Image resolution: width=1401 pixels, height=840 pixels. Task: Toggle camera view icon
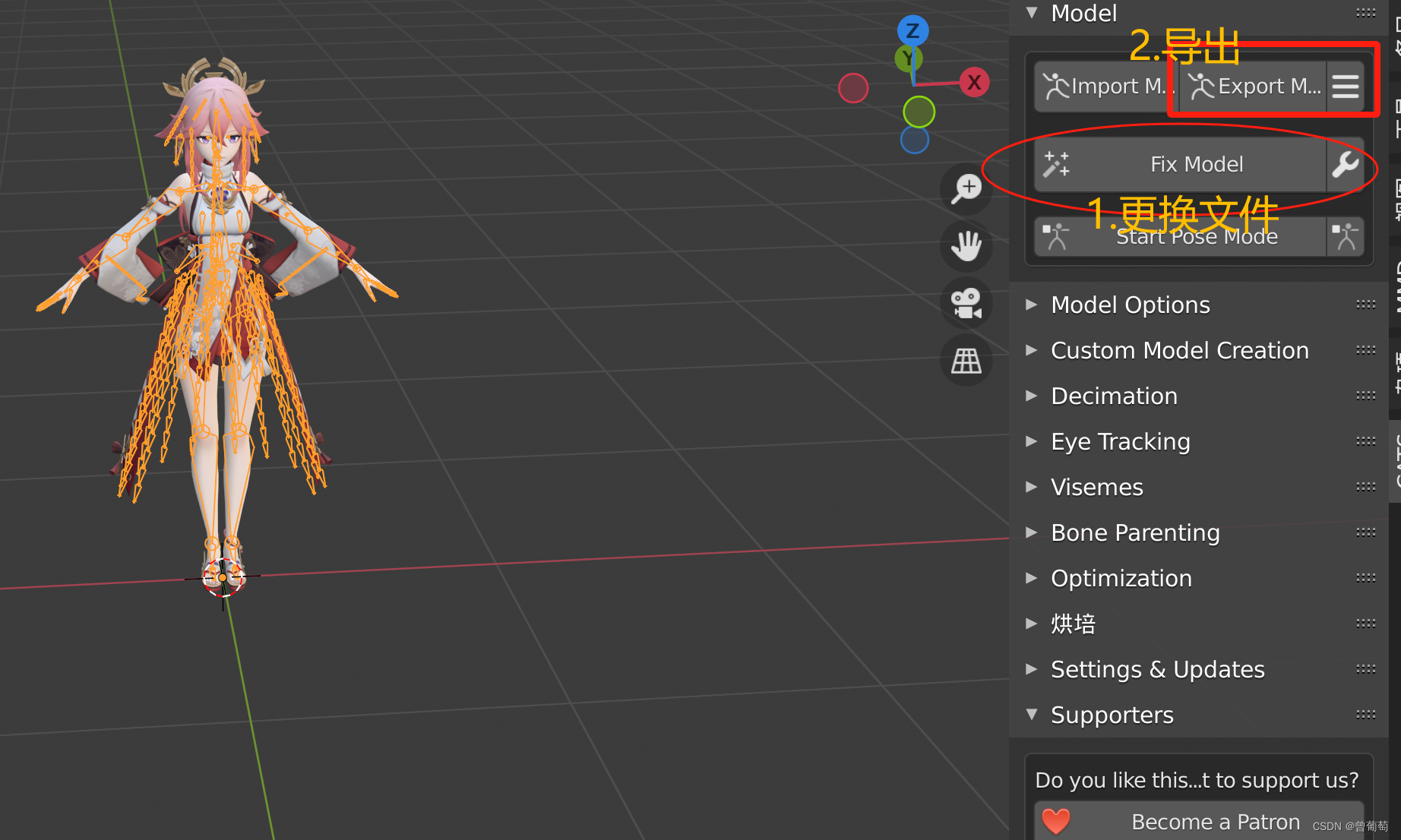coord(966,303)
